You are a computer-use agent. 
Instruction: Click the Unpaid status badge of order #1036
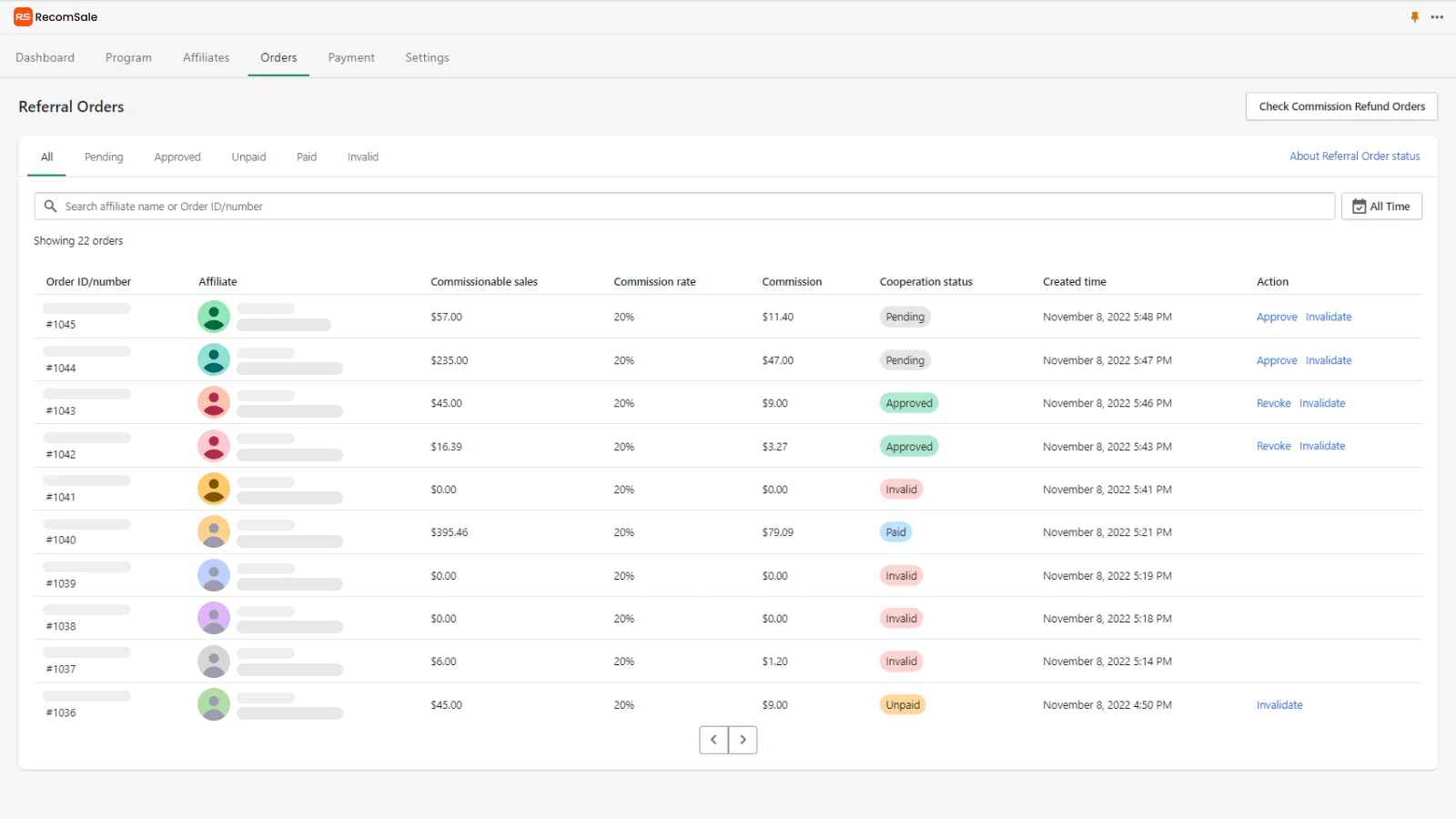[903, 705]
